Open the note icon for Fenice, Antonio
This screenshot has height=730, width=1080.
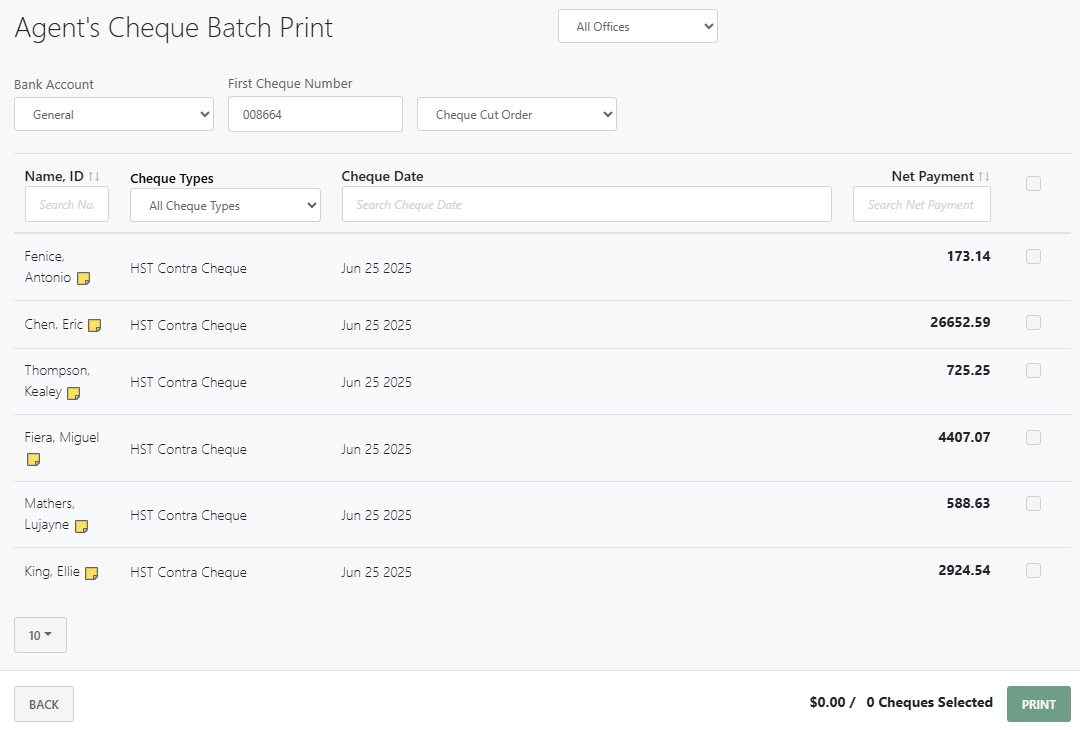pyautogui.click(x=83, y=278)
